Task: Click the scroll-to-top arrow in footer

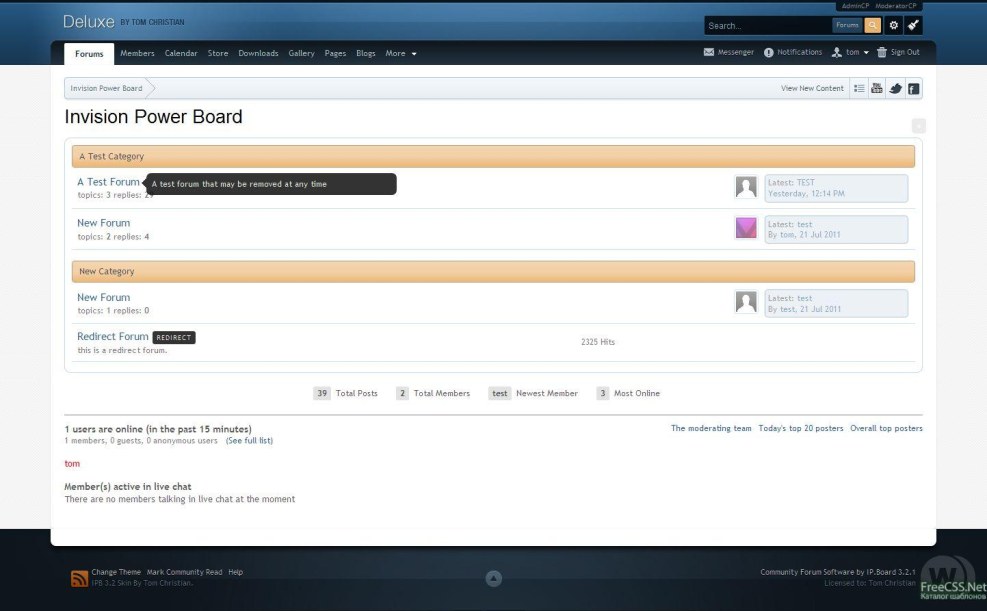Action: pyautogui.click(x=493, y=578)
